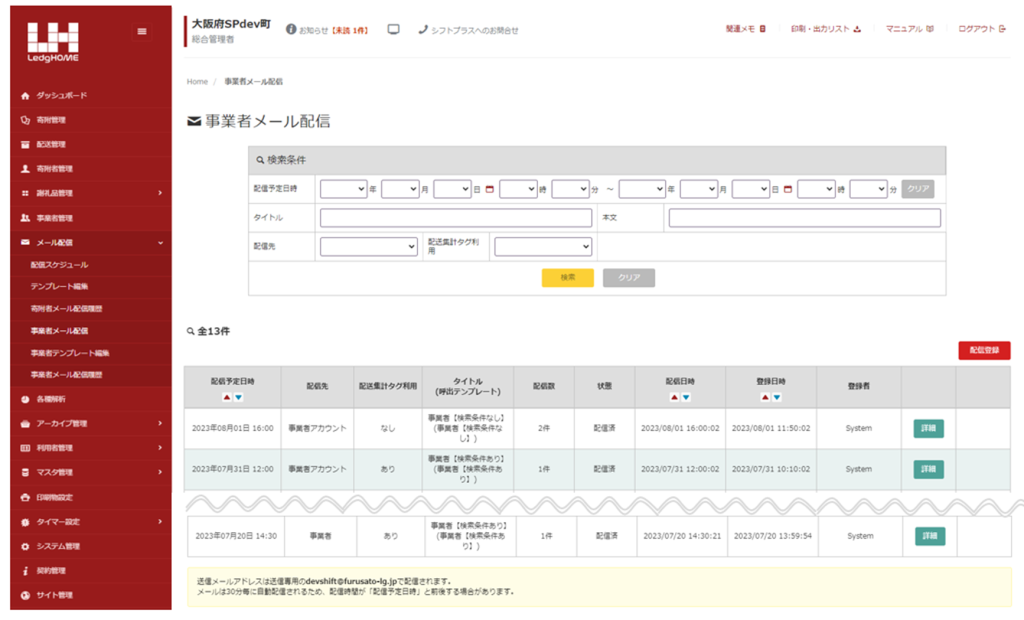Viewport: 1024px width, 620px height.
Task: Click the monitor icon in the header
Action: tap(393, 30)
